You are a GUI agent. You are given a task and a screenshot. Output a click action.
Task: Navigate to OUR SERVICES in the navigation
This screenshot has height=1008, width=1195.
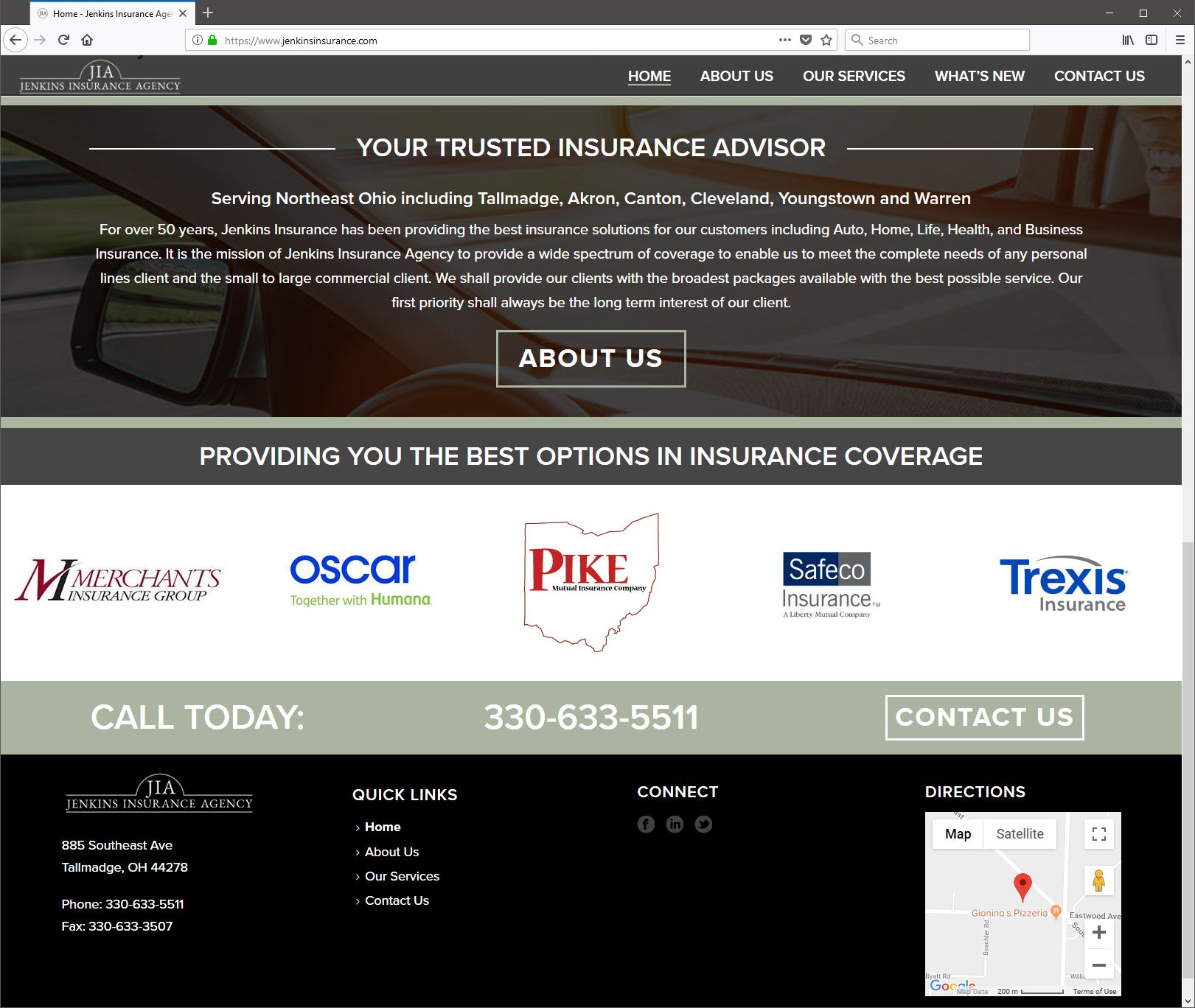coord(854,76)
